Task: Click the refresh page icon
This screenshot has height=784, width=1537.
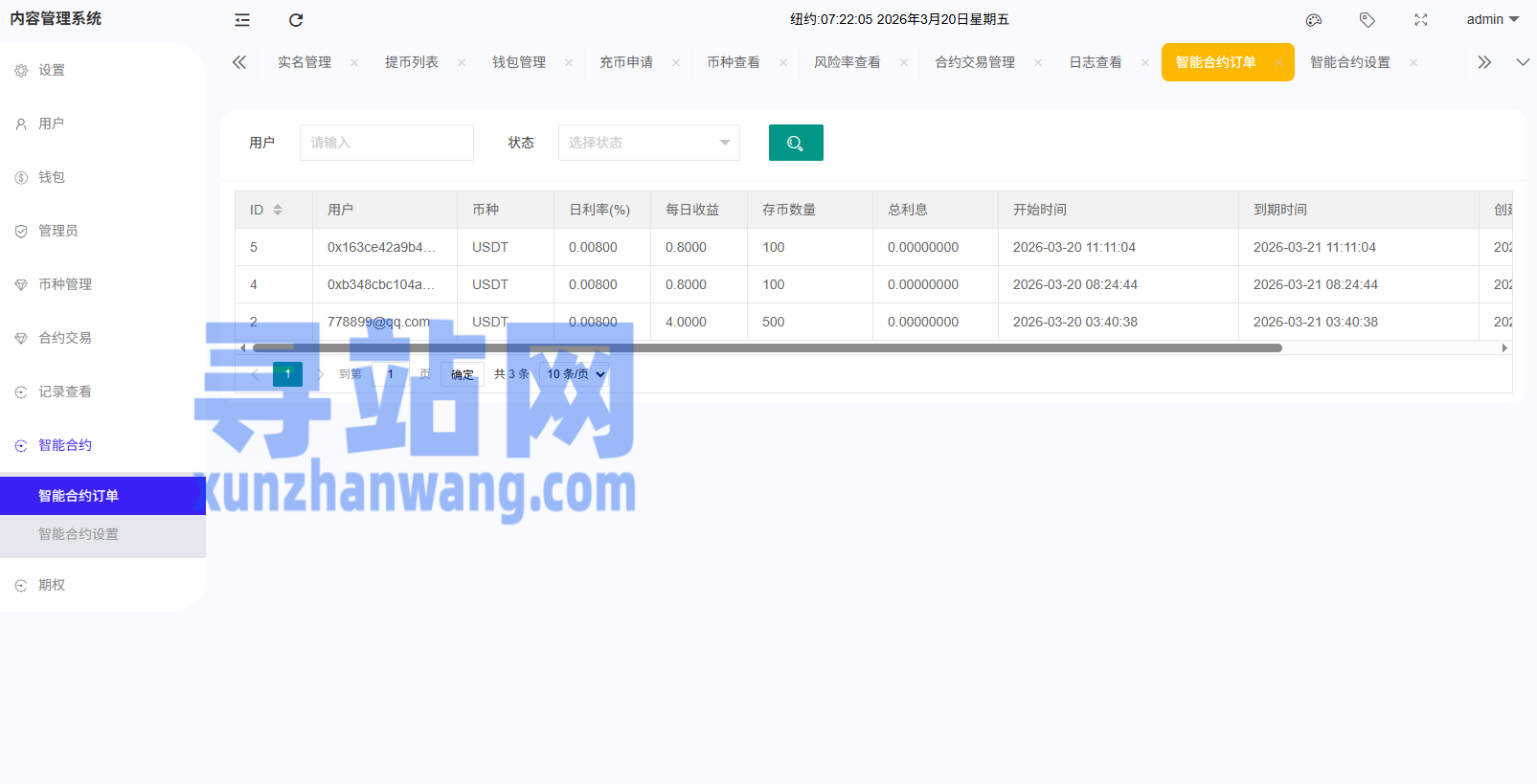Action: point(296,20)
